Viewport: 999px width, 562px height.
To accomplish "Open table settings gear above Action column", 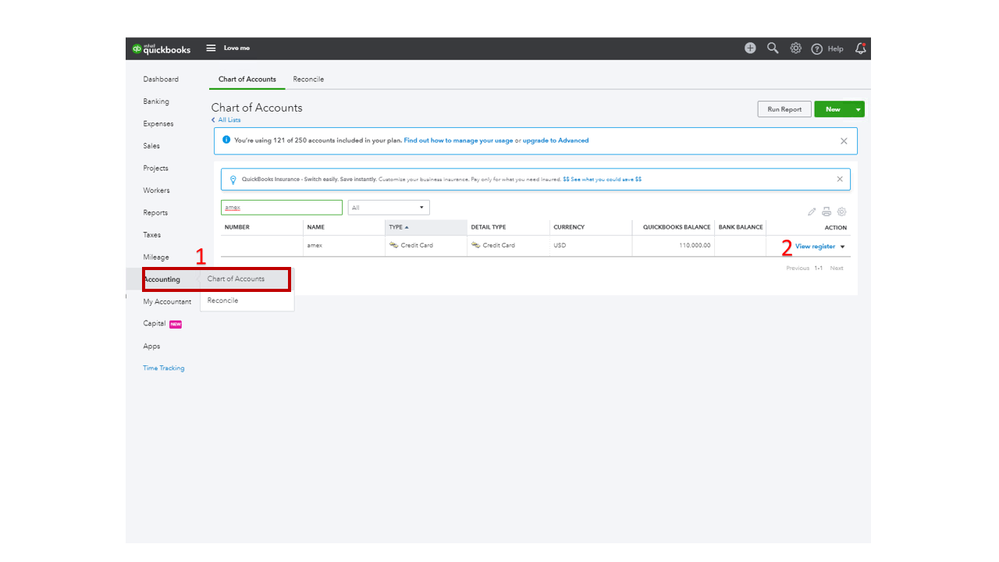I will 842,212.
